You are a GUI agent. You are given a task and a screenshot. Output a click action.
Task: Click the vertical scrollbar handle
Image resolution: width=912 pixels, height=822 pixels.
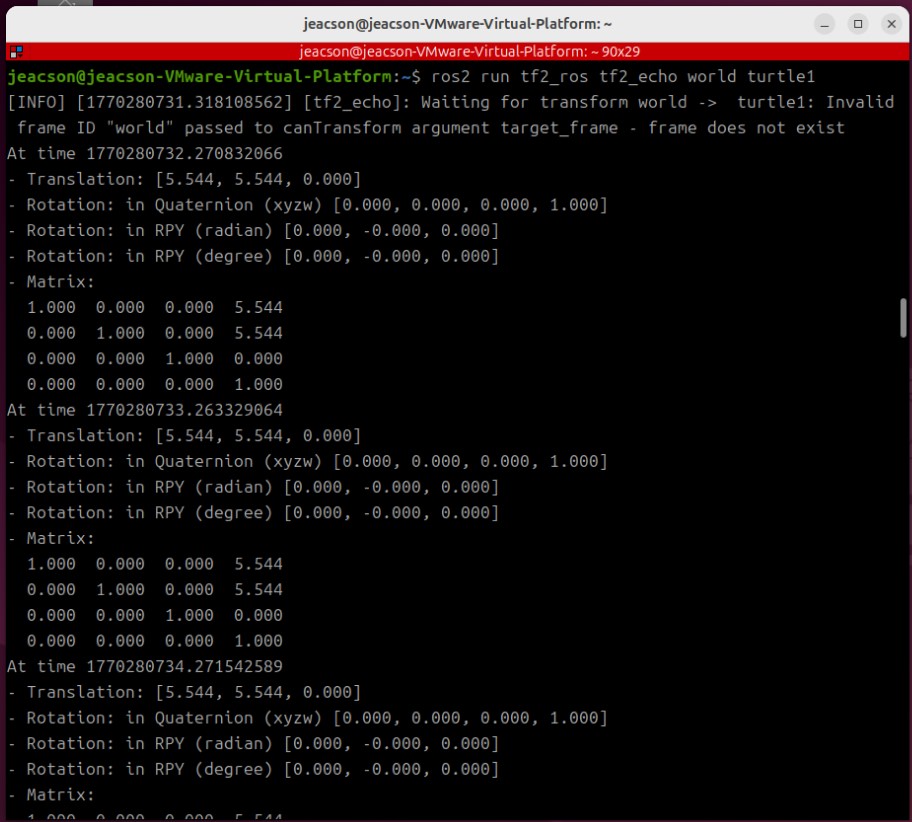click(x=903, y=317)
